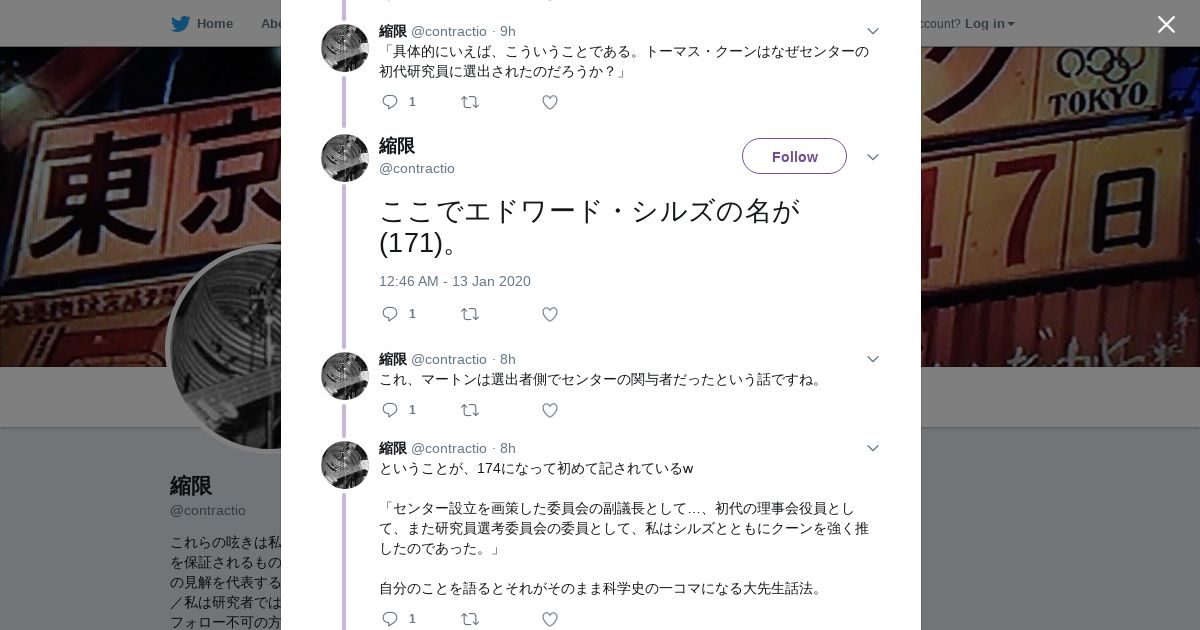1200x630 pixels.
Task: Retweet the 大先生話法 tweet
Action: pyautogui.click(x=469, y=619)
